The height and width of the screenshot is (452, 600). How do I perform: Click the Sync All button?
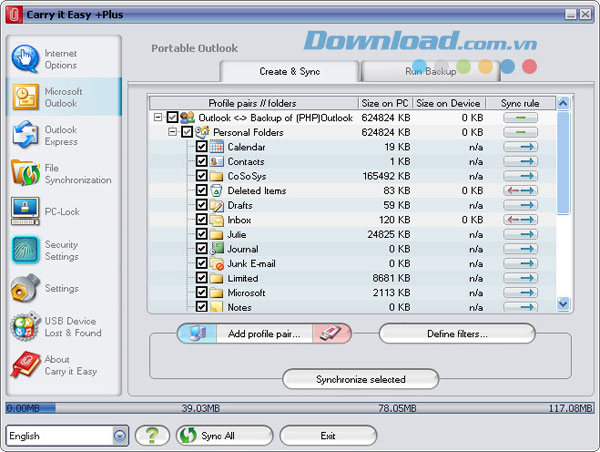click(x=225, y=436)
